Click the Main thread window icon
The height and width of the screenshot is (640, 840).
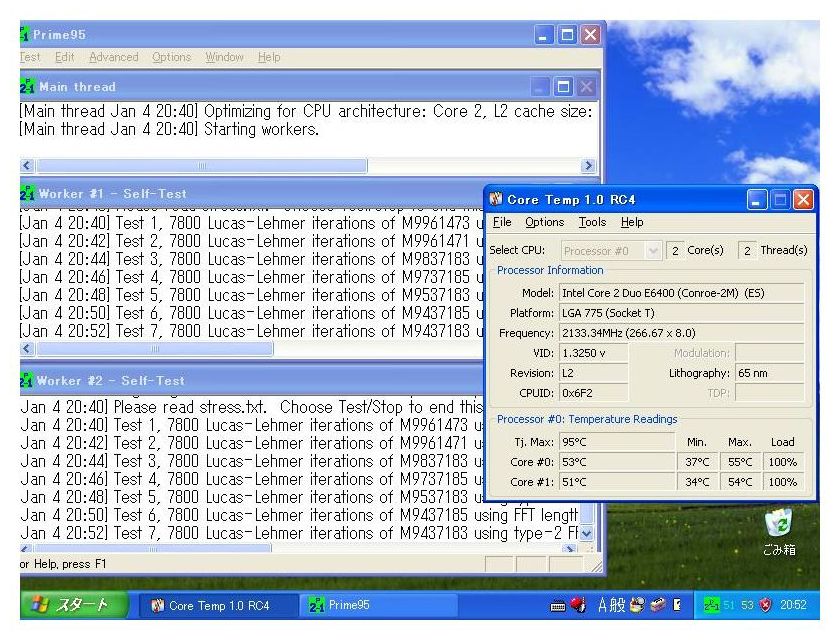pyautogui.click(x=27, y=86)
